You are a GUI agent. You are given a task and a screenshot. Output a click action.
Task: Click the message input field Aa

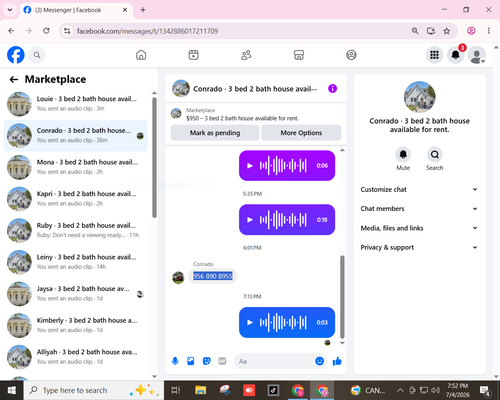[x=275, y=361]
